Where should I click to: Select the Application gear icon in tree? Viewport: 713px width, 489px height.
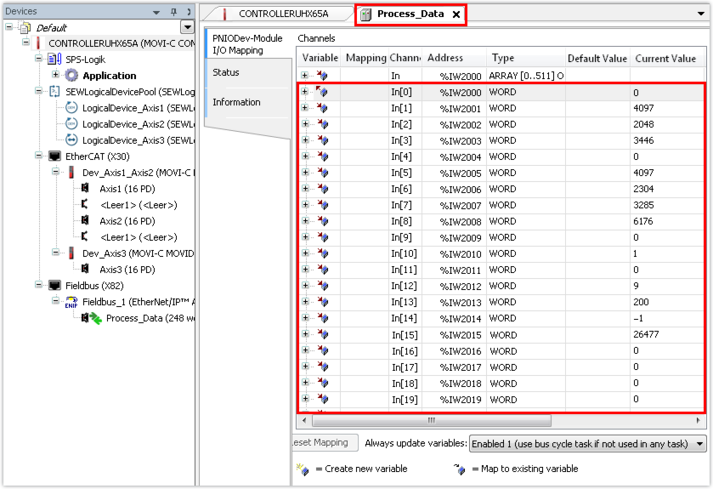(71, 76)
